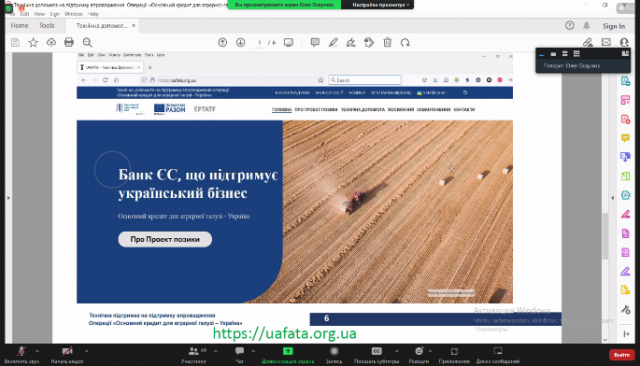Go to the next page with the down arrow
The height and width of the screenshot is (366, 640).
click(240, 42)
